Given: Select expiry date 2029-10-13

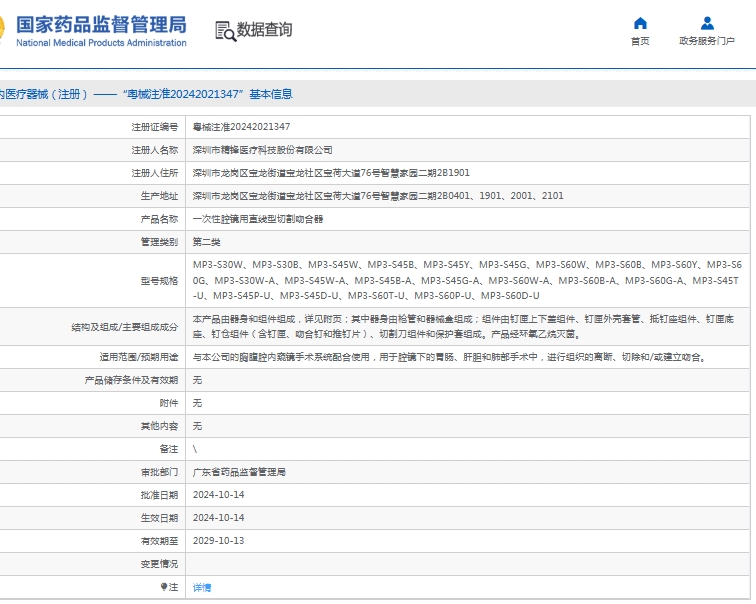Looking at the screenshot, I should [218, 541].
